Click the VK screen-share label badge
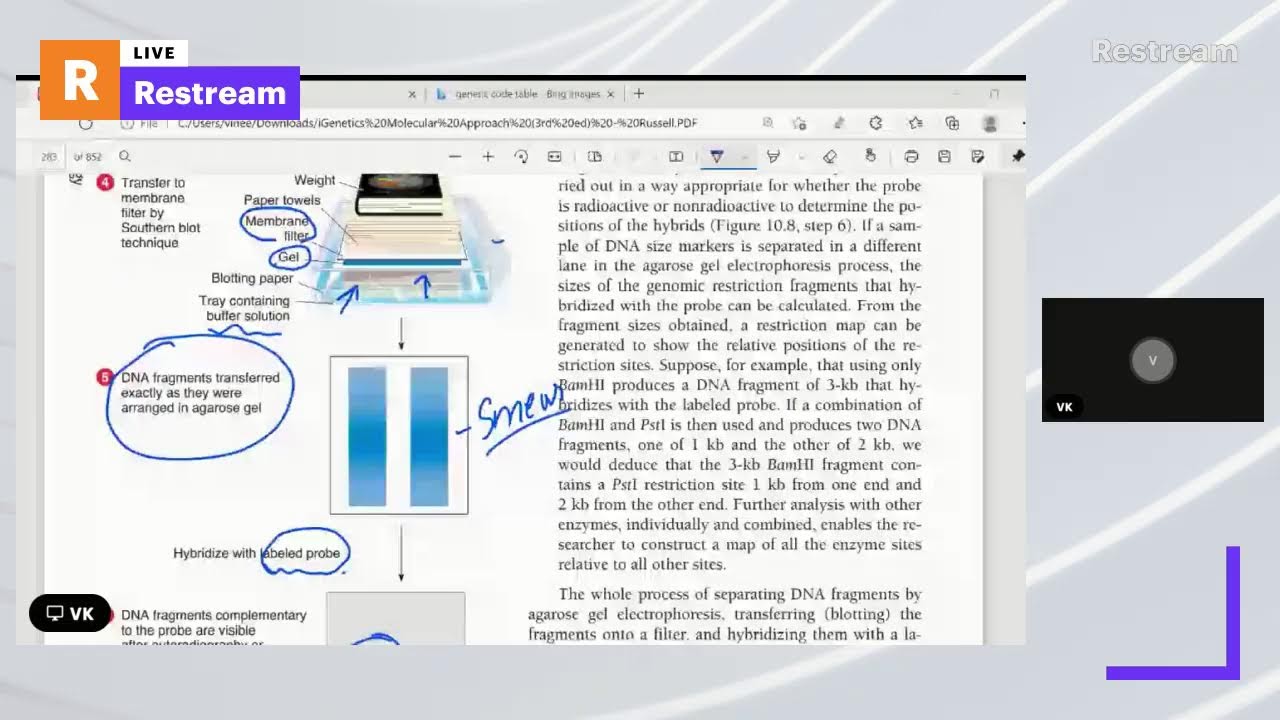The image size is (1280, 720). coord(70,613)
